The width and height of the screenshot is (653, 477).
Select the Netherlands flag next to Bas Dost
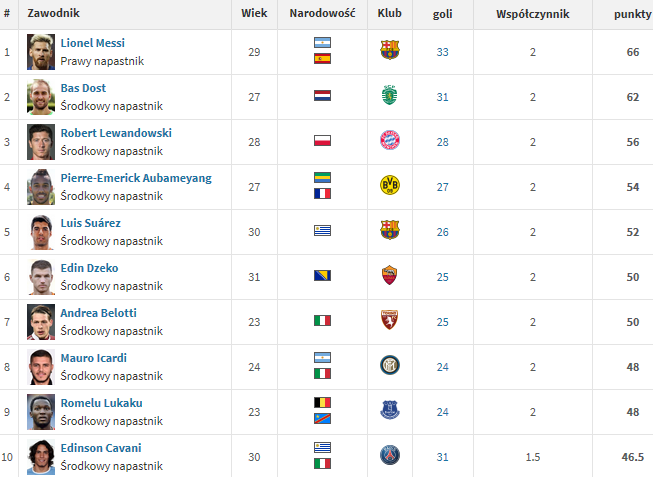(322, 95)
